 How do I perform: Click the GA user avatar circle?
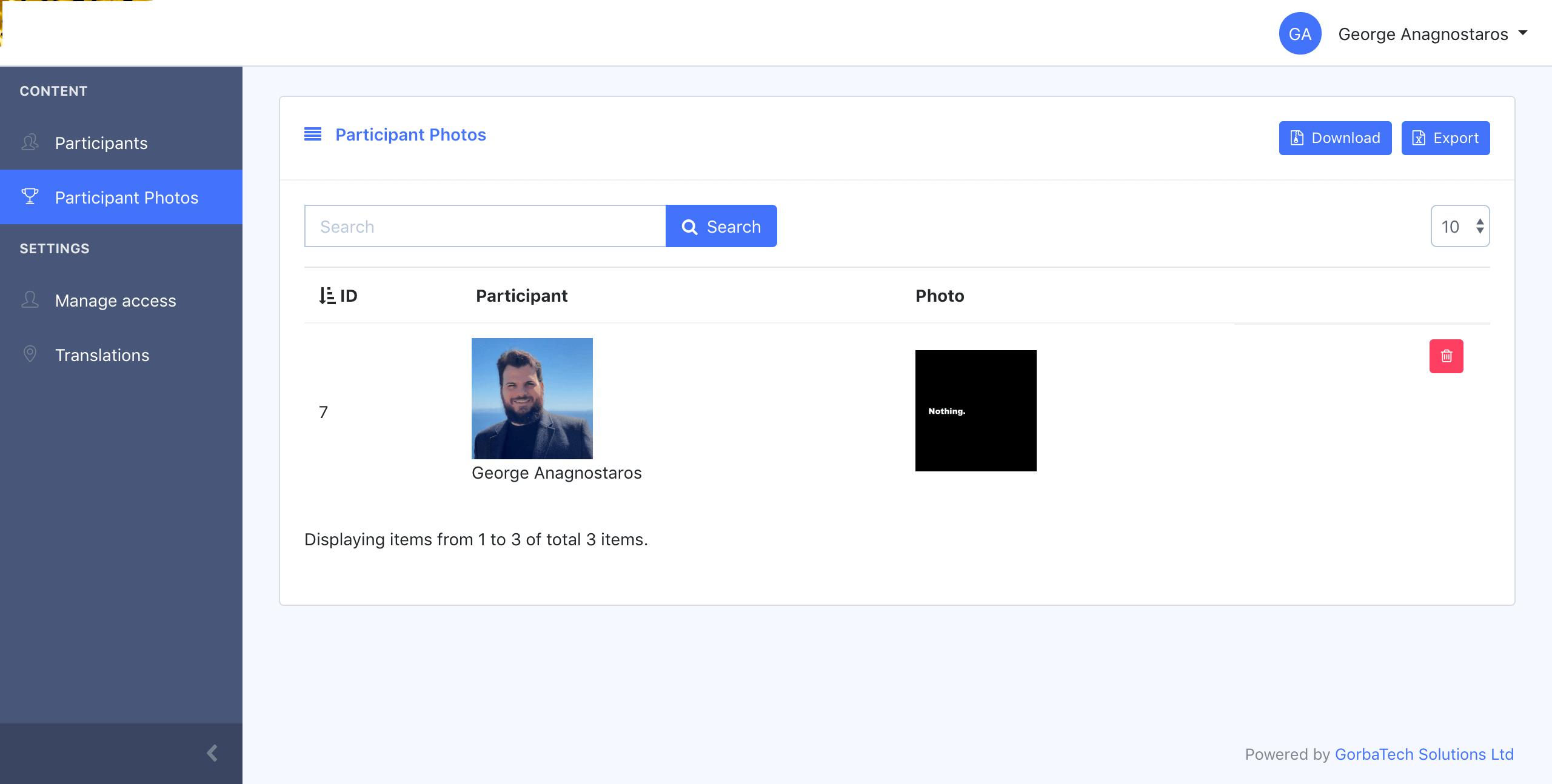pos(1300,34)
